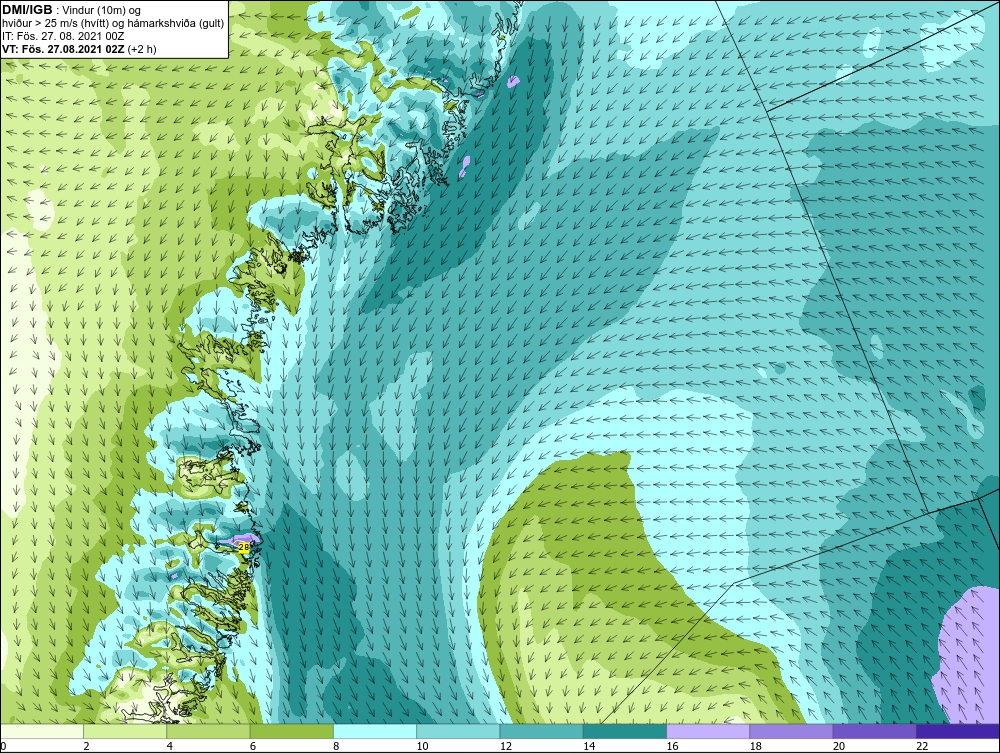
Task: Select the 12–14 m/s teal legend swatch
Action: point(541,731)
